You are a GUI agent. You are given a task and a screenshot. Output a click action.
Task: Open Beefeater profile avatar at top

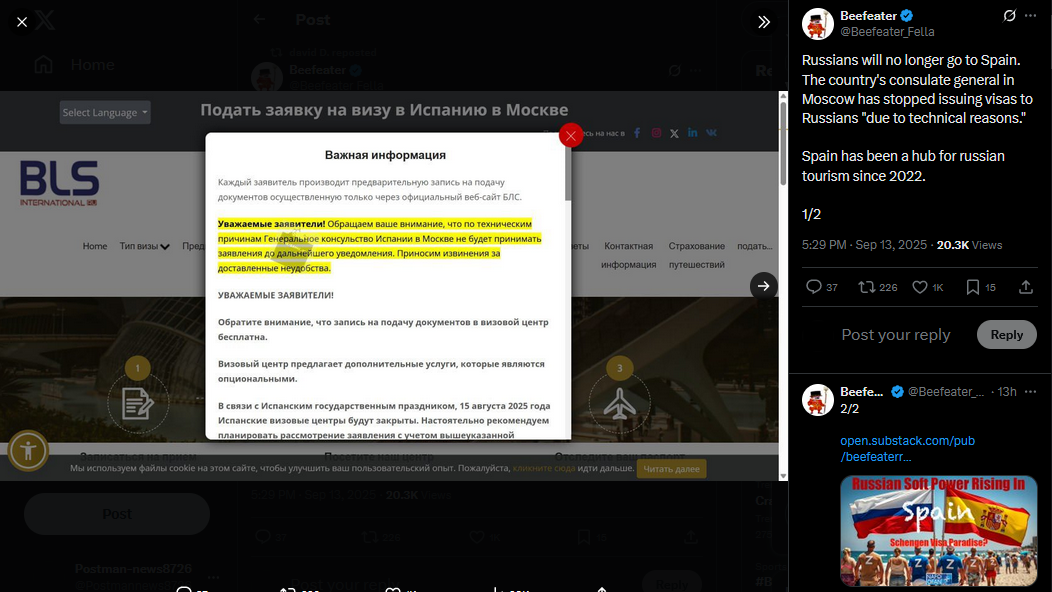coord(817,24)
